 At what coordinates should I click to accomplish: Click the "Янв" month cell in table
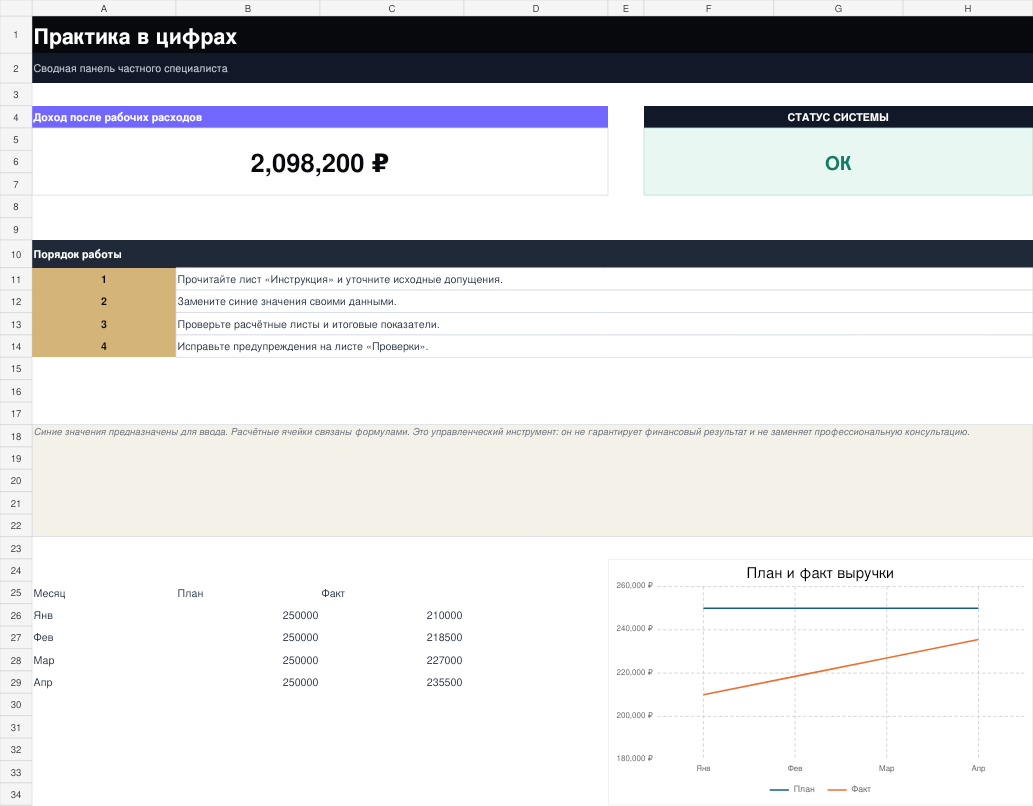pos(103,616)
